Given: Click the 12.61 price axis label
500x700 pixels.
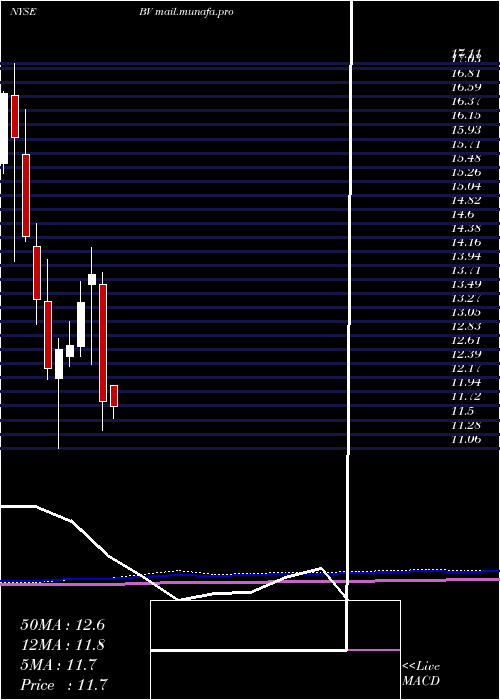Looking at the screenshot, I should 466,340.
